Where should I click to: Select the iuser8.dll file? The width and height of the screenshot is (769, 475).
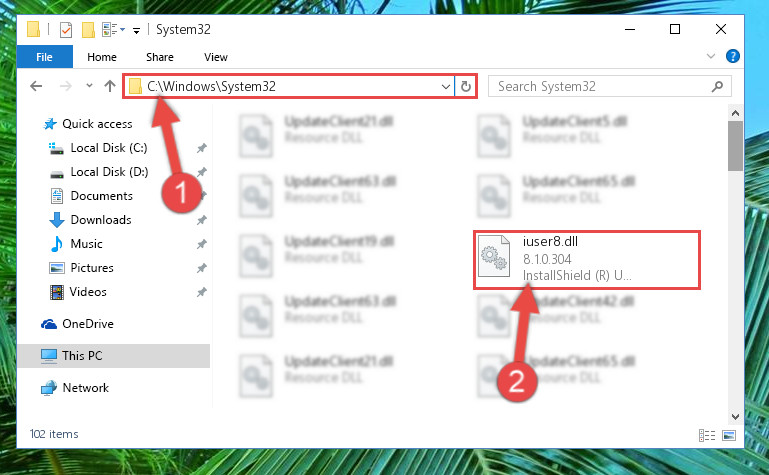tap(587, 259)
